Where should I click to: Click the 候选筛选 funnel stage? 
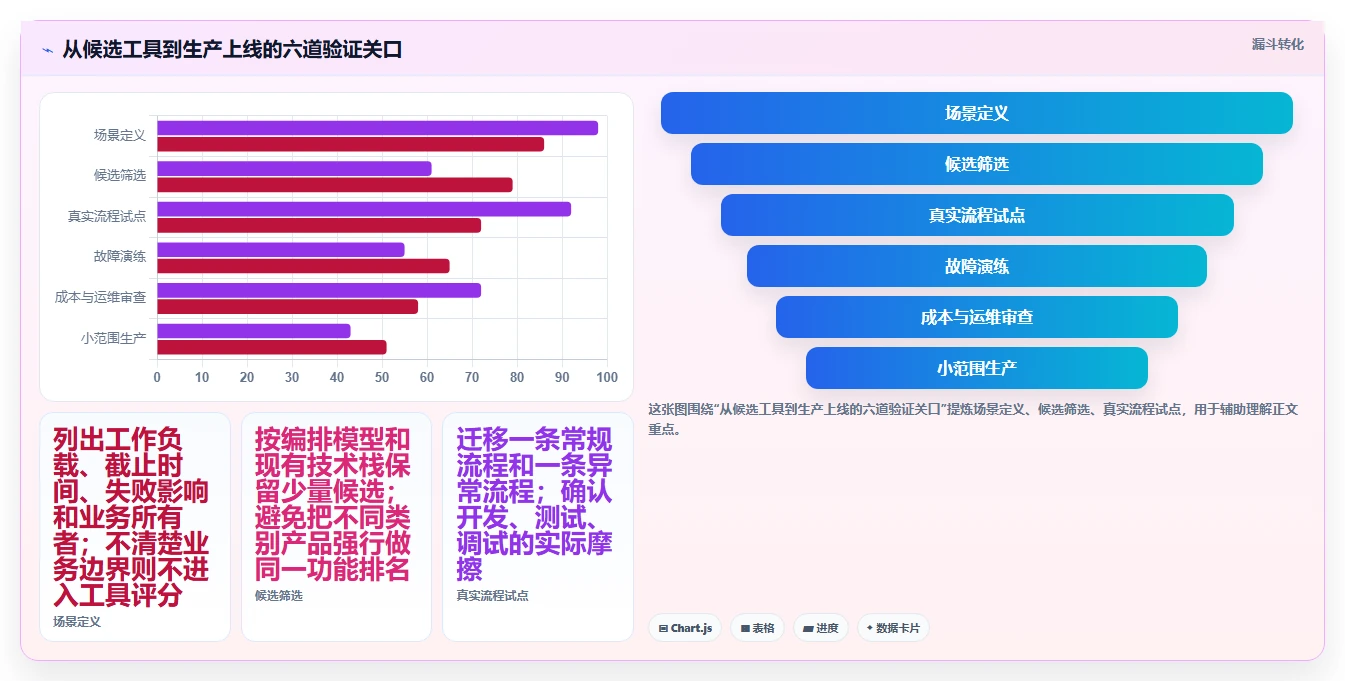pyautogui.click(x=977, y=164)
